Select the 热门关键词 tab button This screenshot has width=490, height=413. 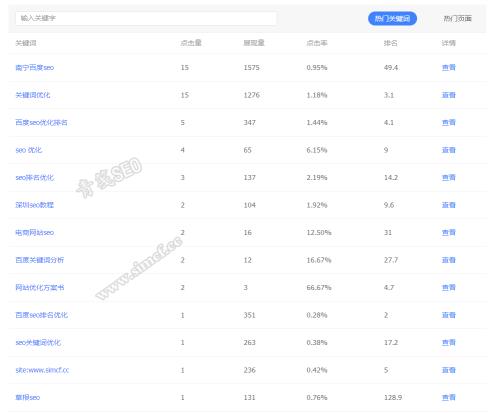[392, 19]
